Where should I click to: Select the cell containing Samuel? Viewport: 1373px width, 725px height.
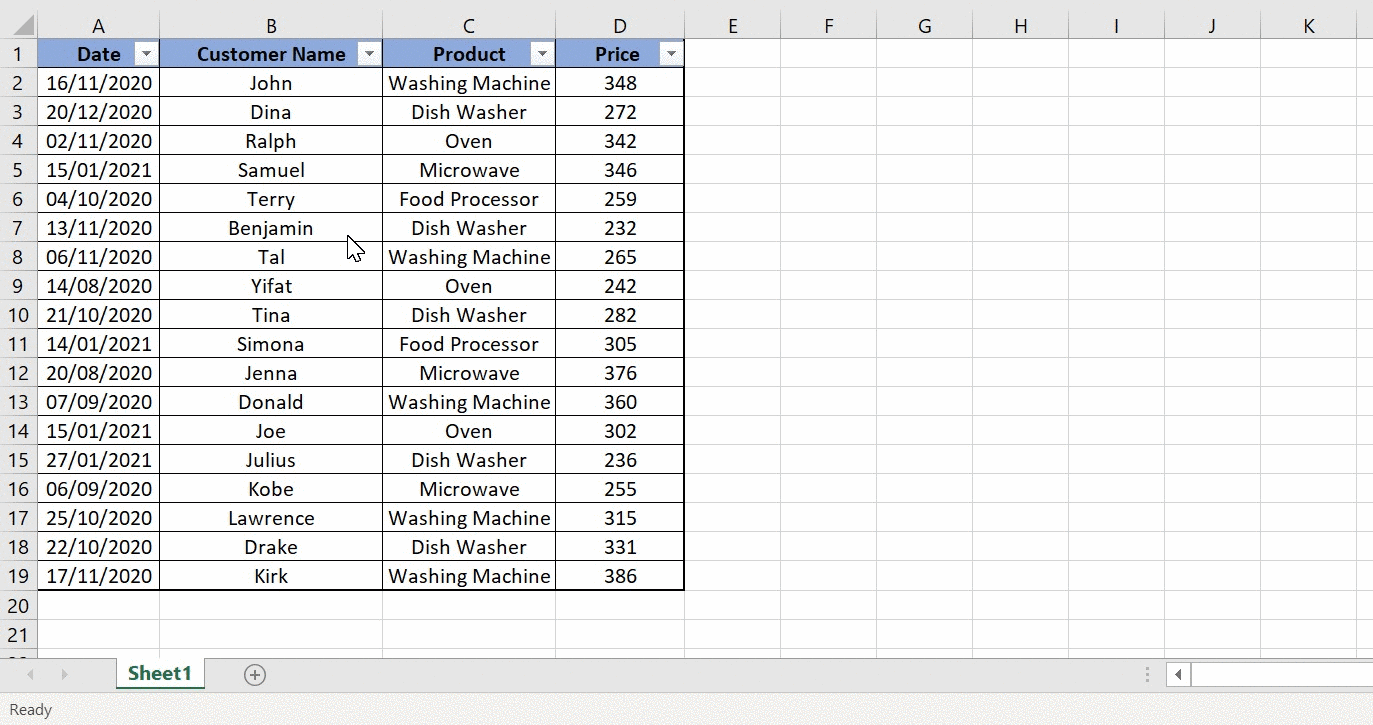pos(271,170)
